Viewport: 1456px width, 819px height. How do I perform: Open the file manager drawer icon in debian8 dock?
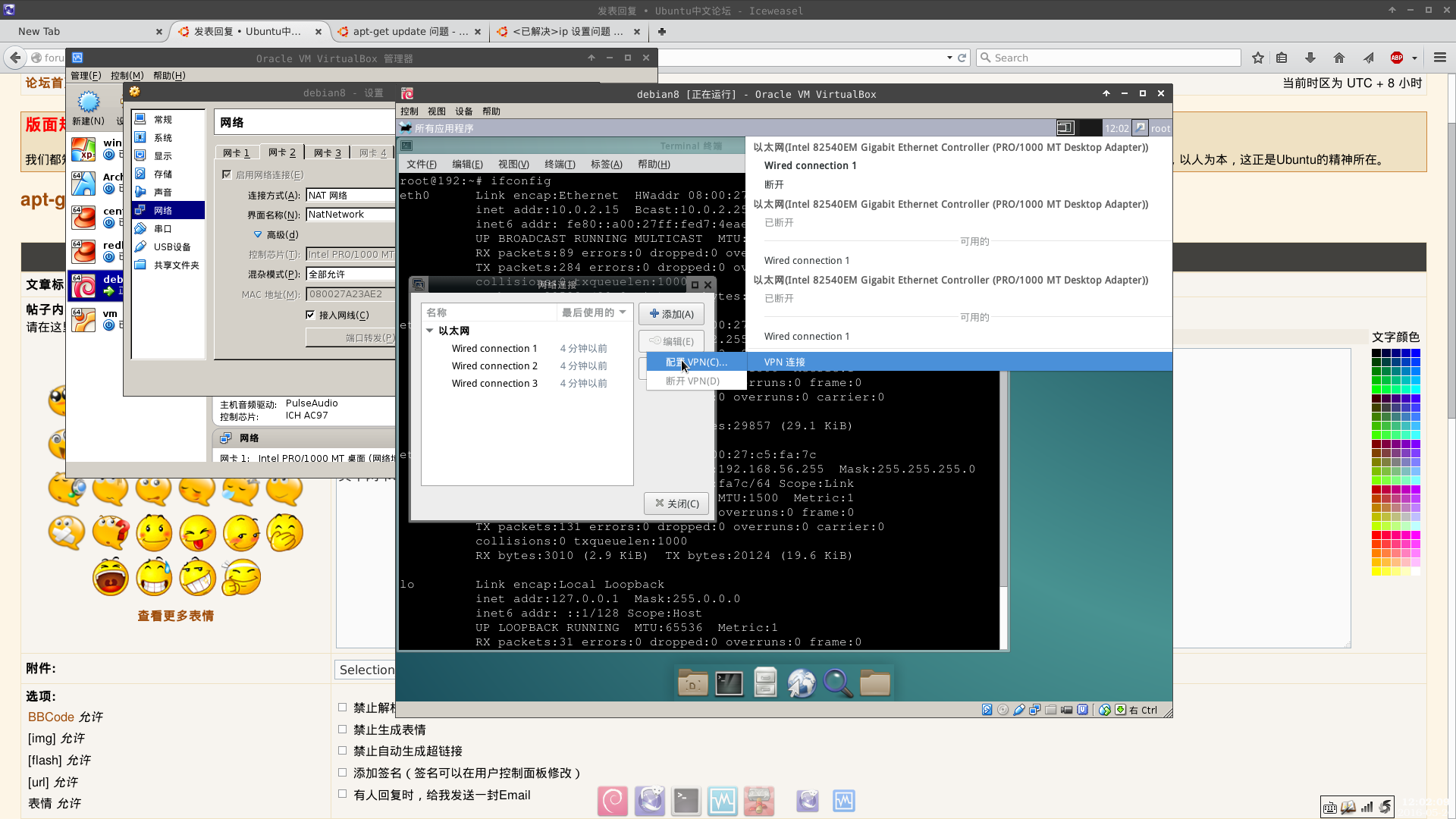click(765, 683)
